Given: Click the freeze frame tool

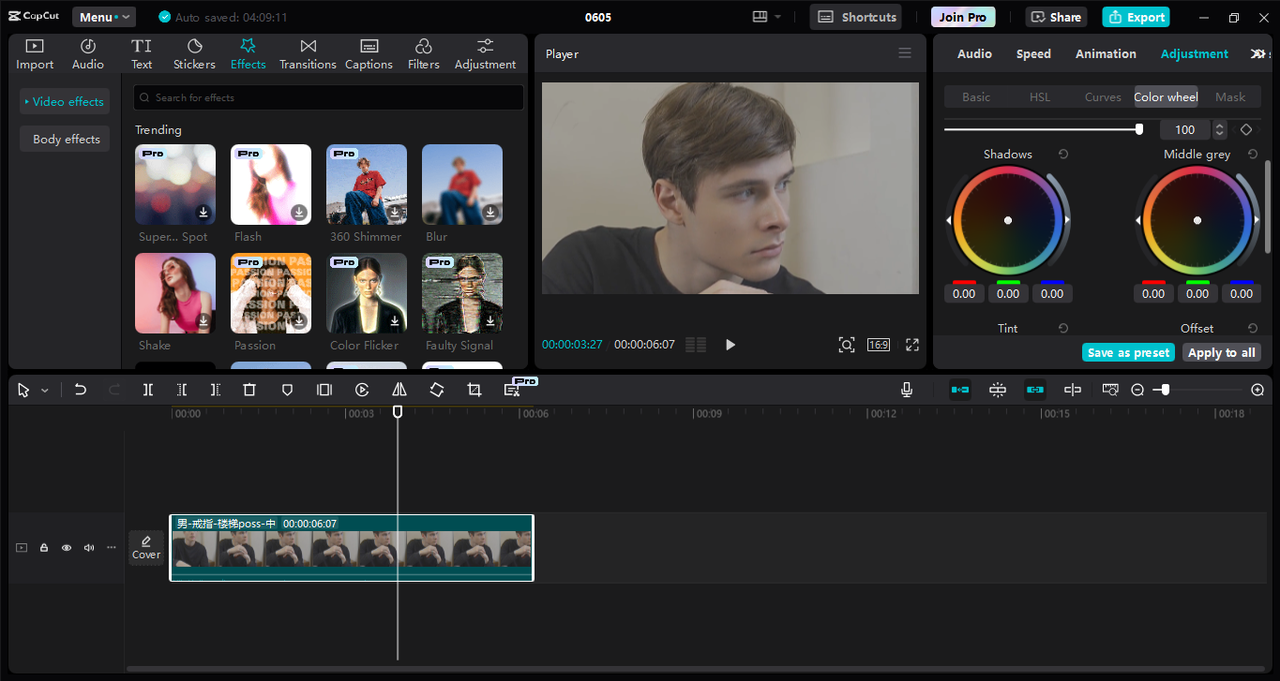Looking at the screenshot, I should [x=324, y=390].
